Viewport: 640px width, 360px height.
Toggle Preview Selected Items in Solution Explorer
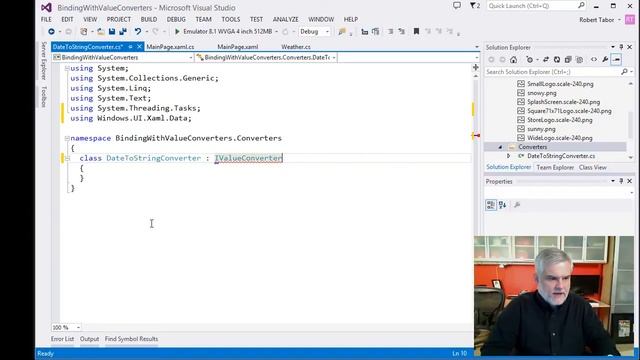click(616, 60)
